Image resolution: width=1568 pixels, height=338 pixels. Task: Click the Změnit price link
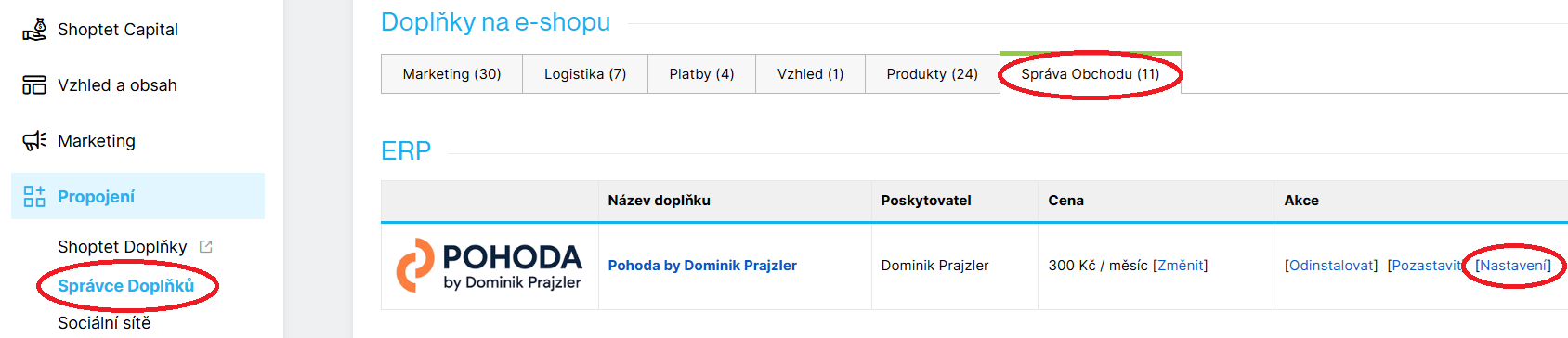pyautogui.click(x=1181, y=266)
